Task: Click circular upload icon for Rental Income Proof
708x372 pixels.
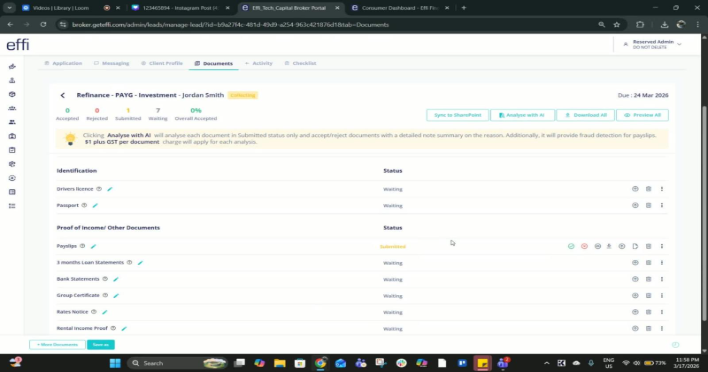Action: click(635, 329)
